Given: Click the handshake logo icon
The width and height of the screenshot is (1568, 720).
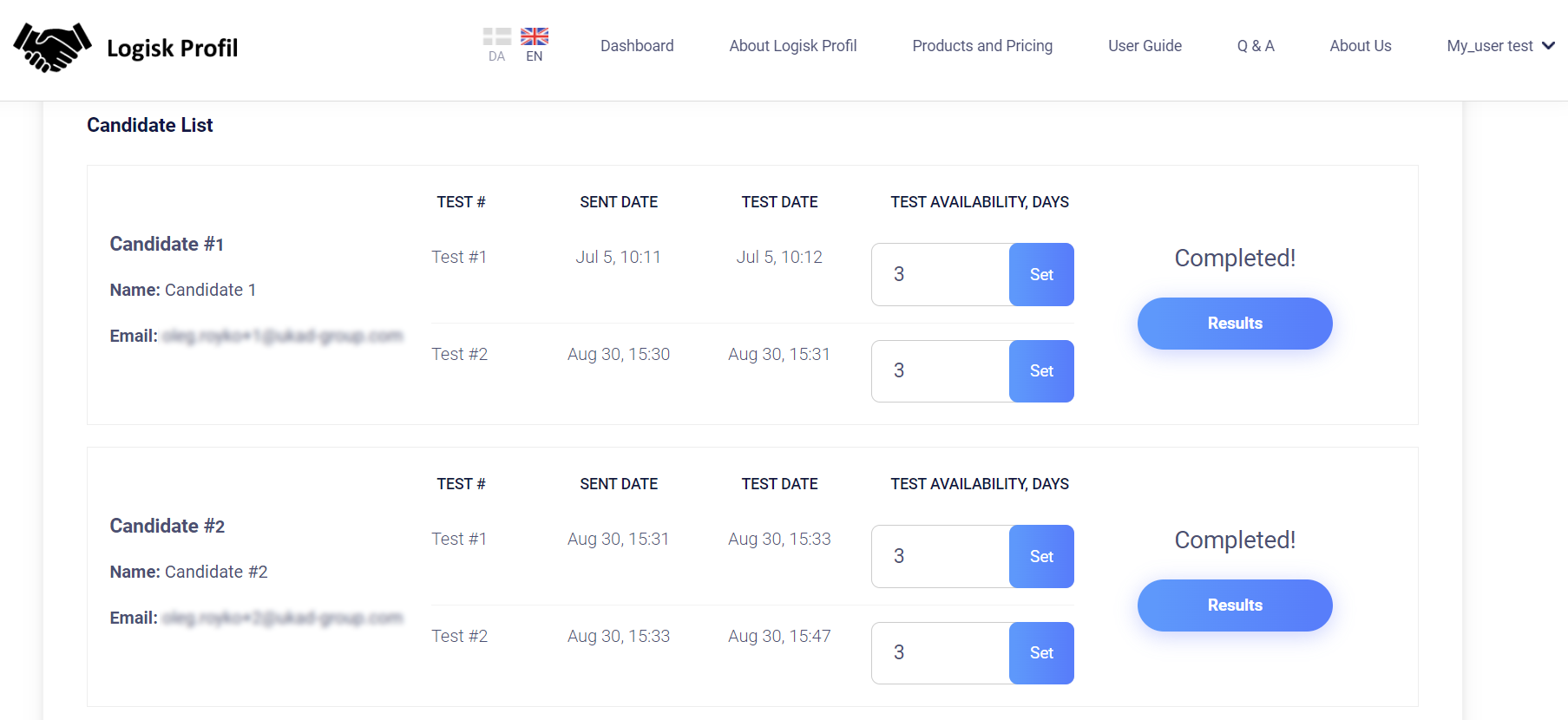Looking at the screenshot, I should click(52, 47).
